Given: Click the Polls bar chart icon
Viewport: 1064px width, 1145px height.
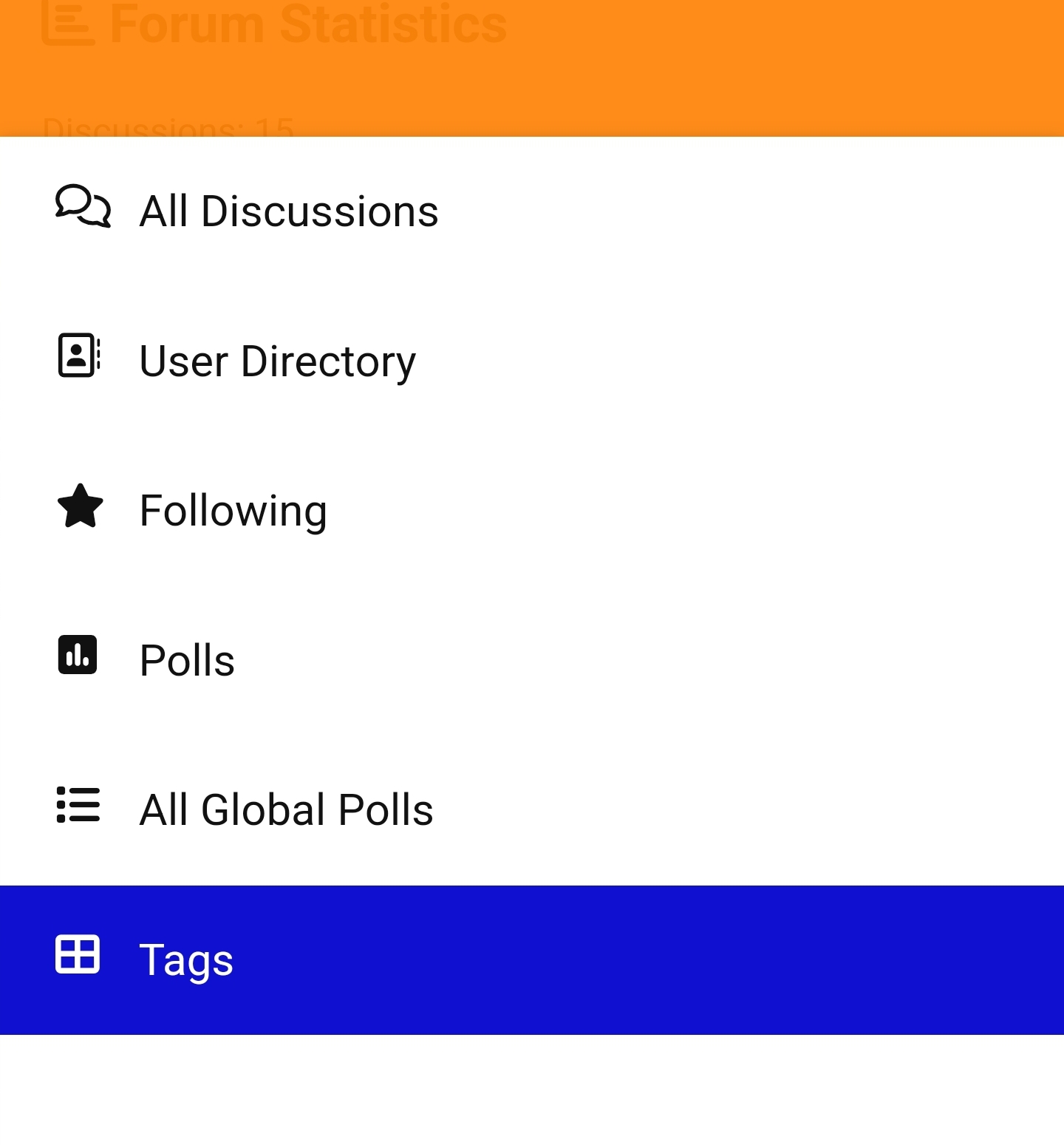Looking at the screenshot, I should point(78,655).
